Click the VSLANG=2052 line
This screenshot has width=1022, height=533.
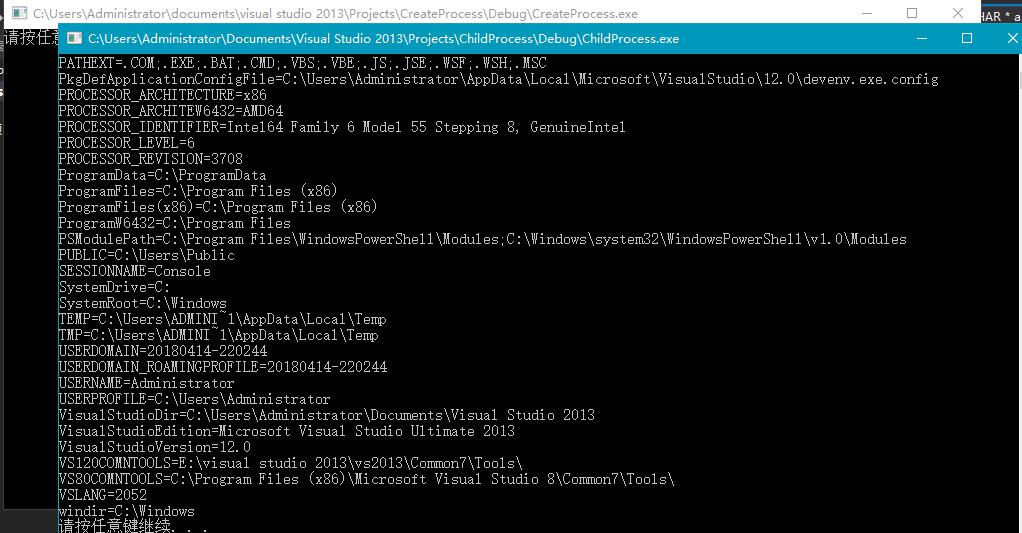pyautogui.click(x=103, y=495)
